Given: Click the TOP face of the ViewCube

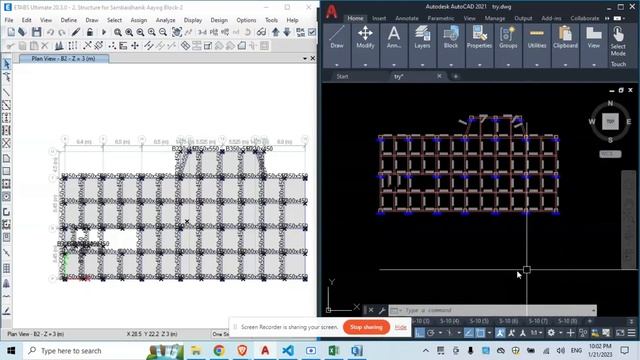Looking at the screenshot, I should point(610,122).
